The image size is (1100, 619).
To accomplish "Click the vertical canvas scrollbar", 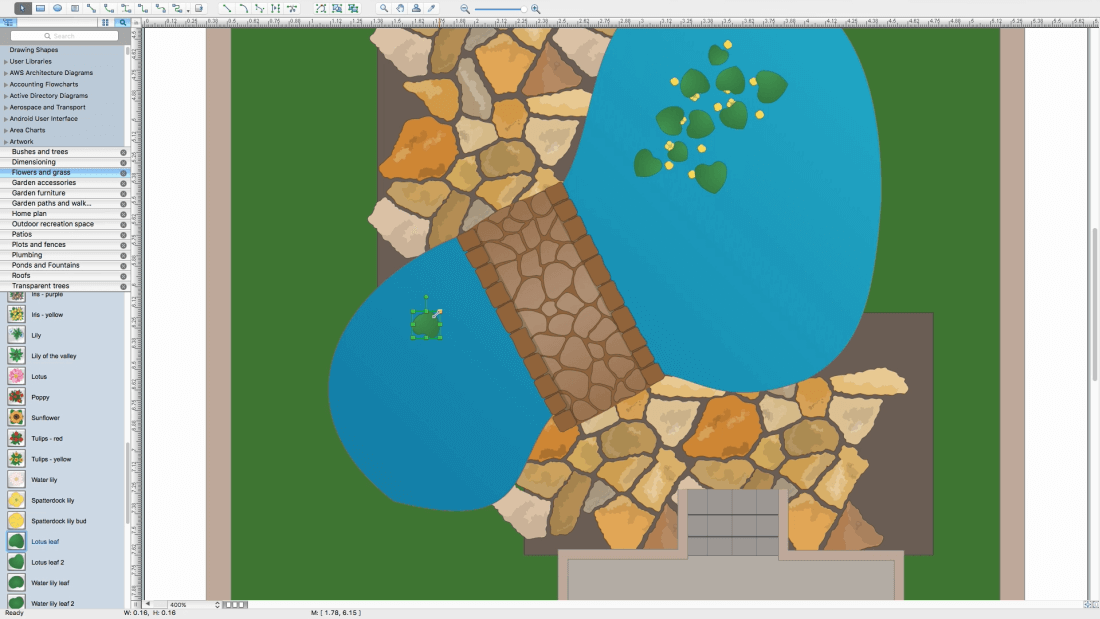I will coord(1094,305).
